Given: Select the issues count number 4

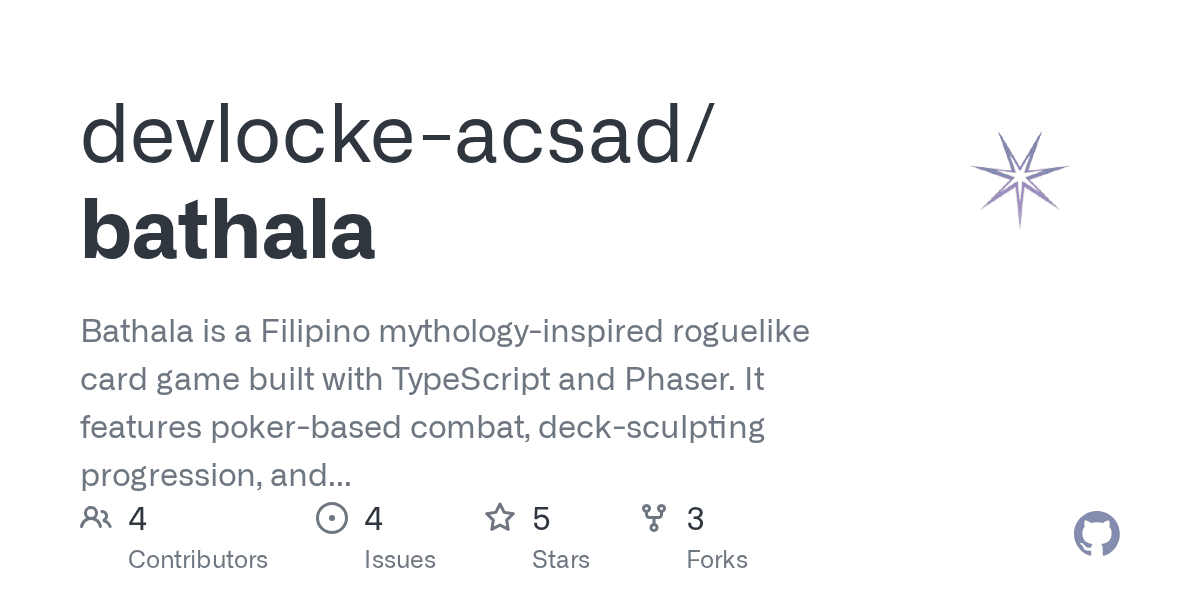Looking at the screenshot, I should coord(374,519).
